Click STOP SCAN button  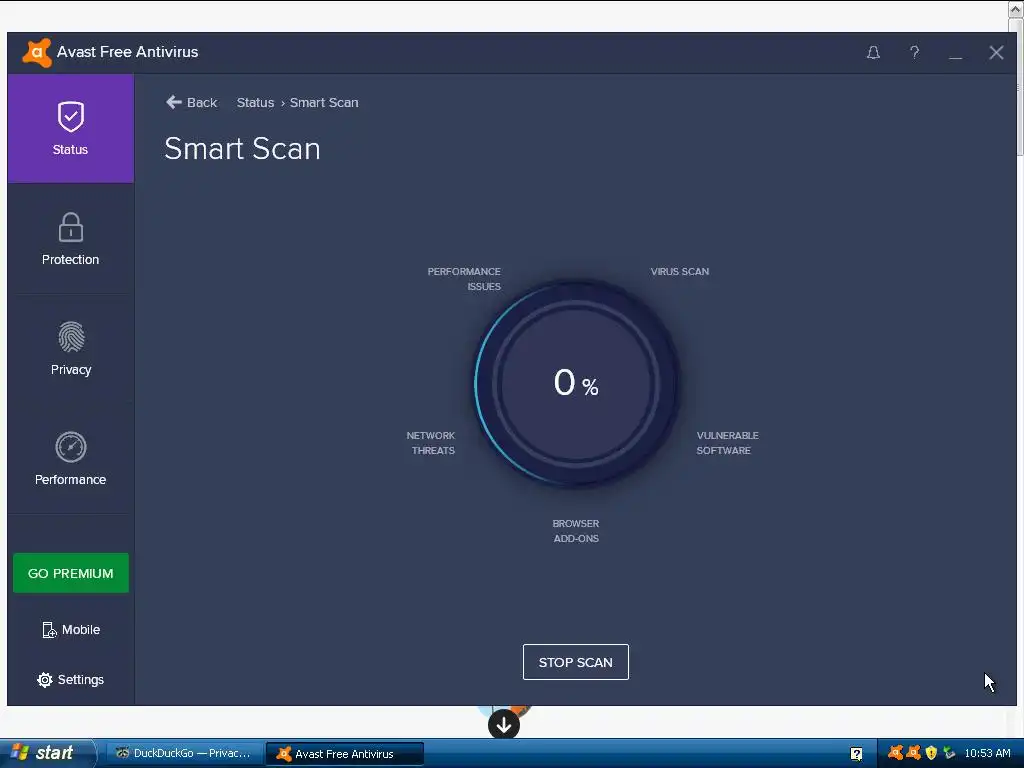click(x=575, y=662)
